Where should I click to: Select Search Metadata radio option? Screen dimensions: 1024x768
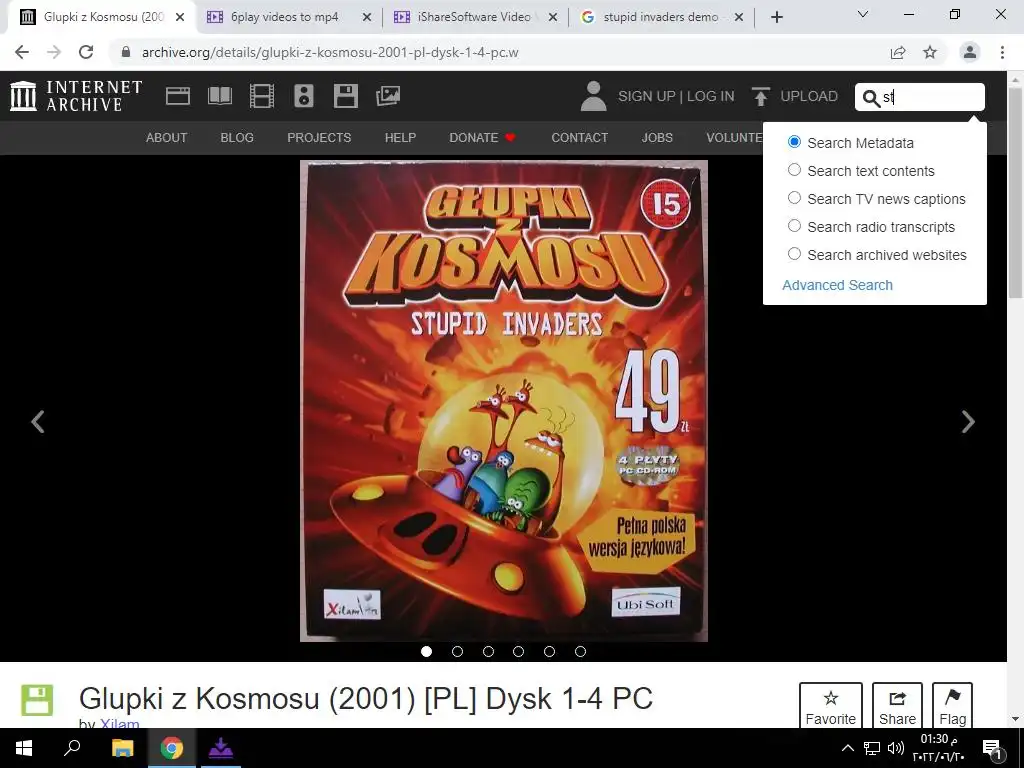coord(794,142)
